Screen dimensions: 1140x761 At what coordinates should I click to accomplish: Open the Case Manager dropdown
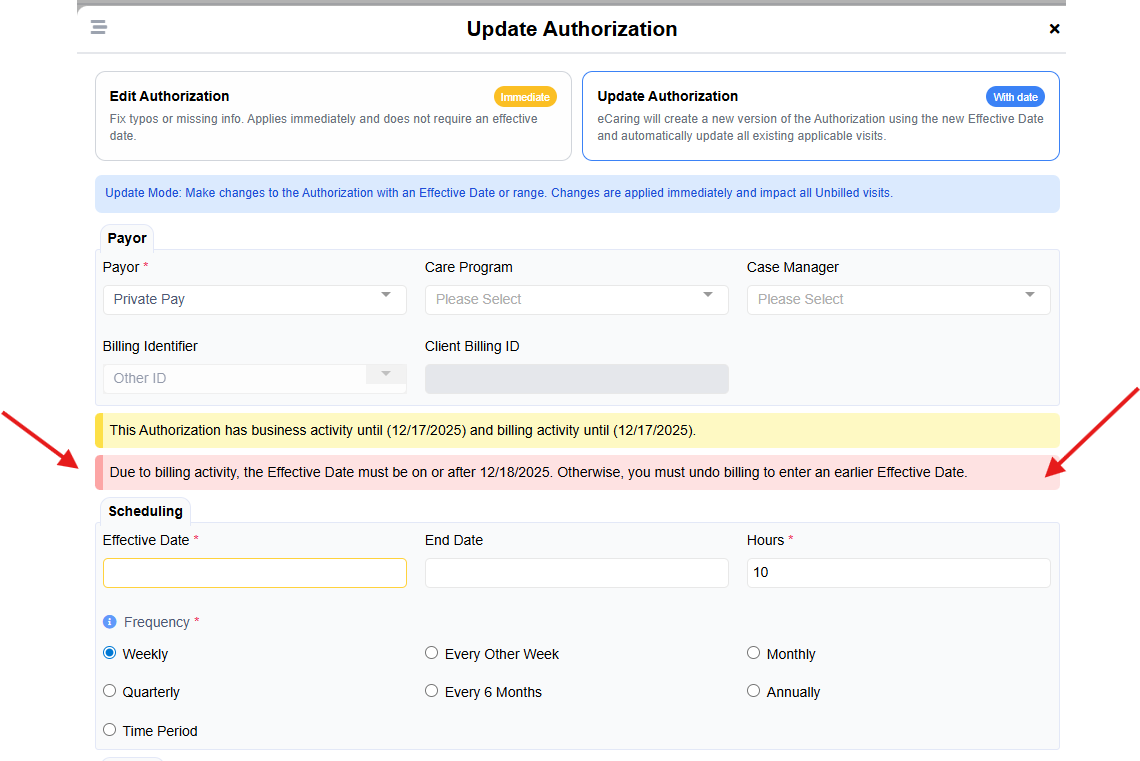pos(898,299)
